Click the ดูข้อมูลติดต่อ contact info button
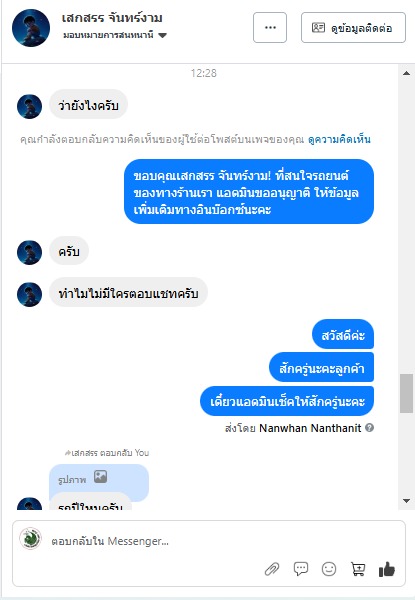Image resolution: width=415 pixels, height=600 pixels. pos(353,28)
